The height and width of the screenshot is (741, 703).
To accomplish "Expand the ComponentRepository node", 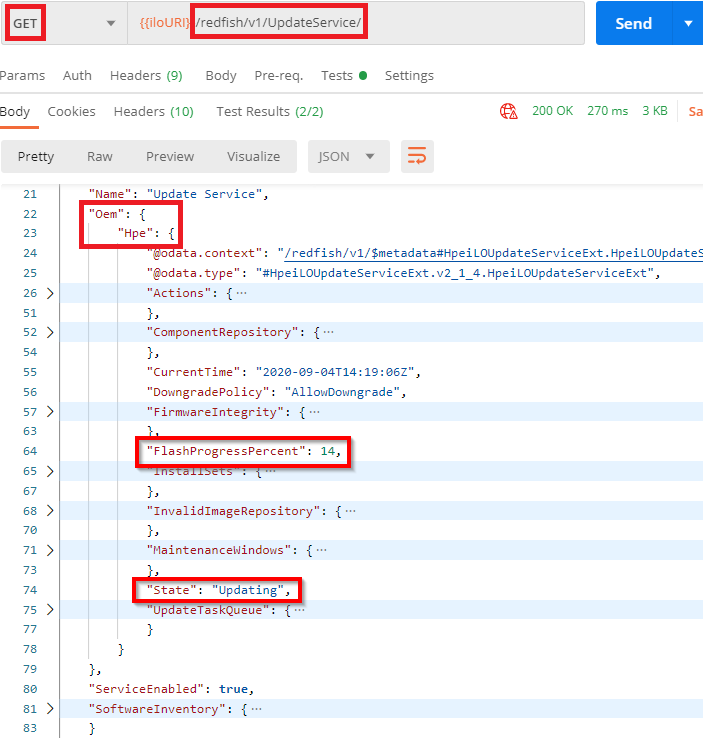I will click(x=50, y=332).
